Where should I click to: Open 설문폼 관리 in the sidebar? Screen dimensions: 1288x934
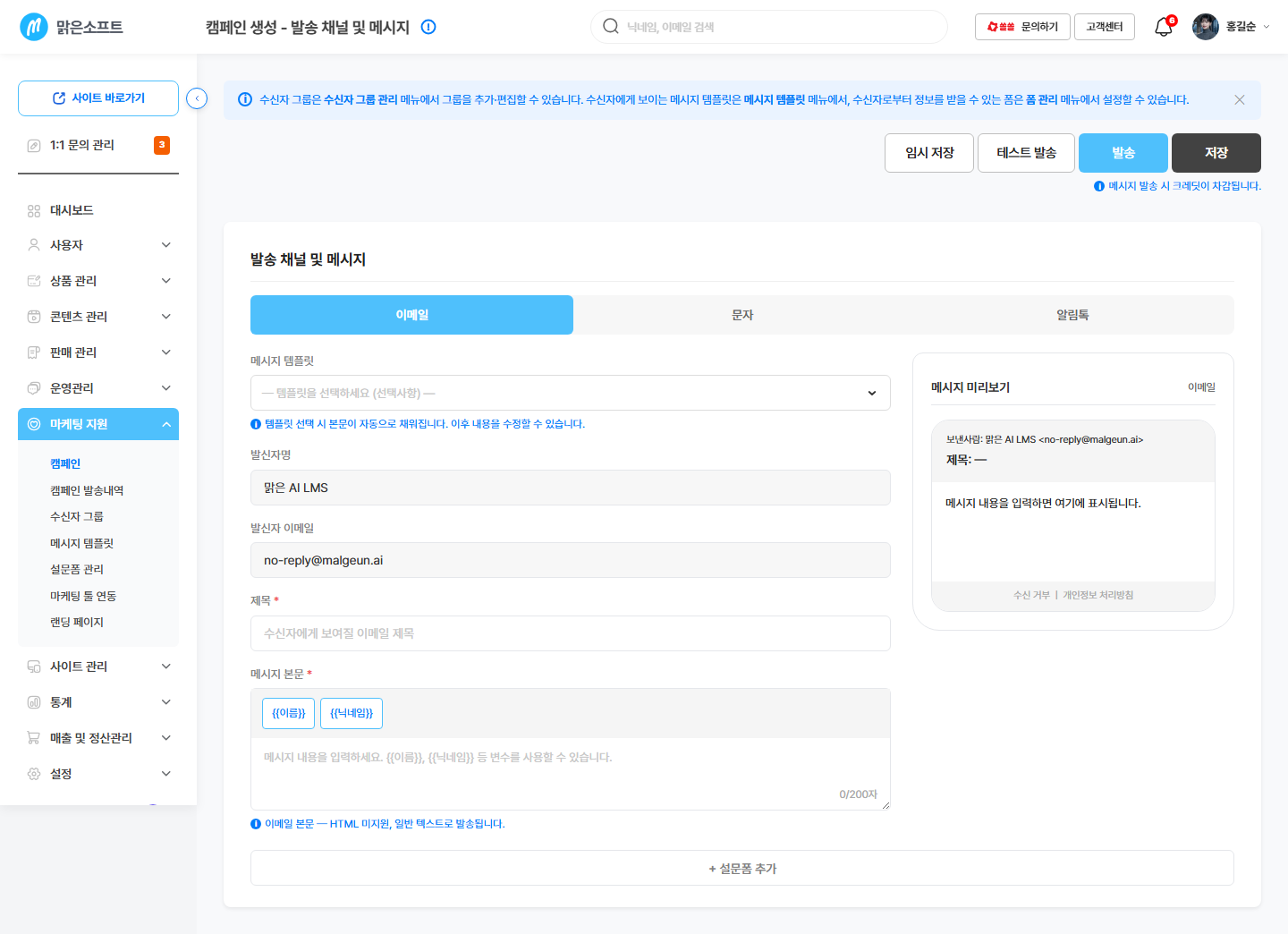77,569
